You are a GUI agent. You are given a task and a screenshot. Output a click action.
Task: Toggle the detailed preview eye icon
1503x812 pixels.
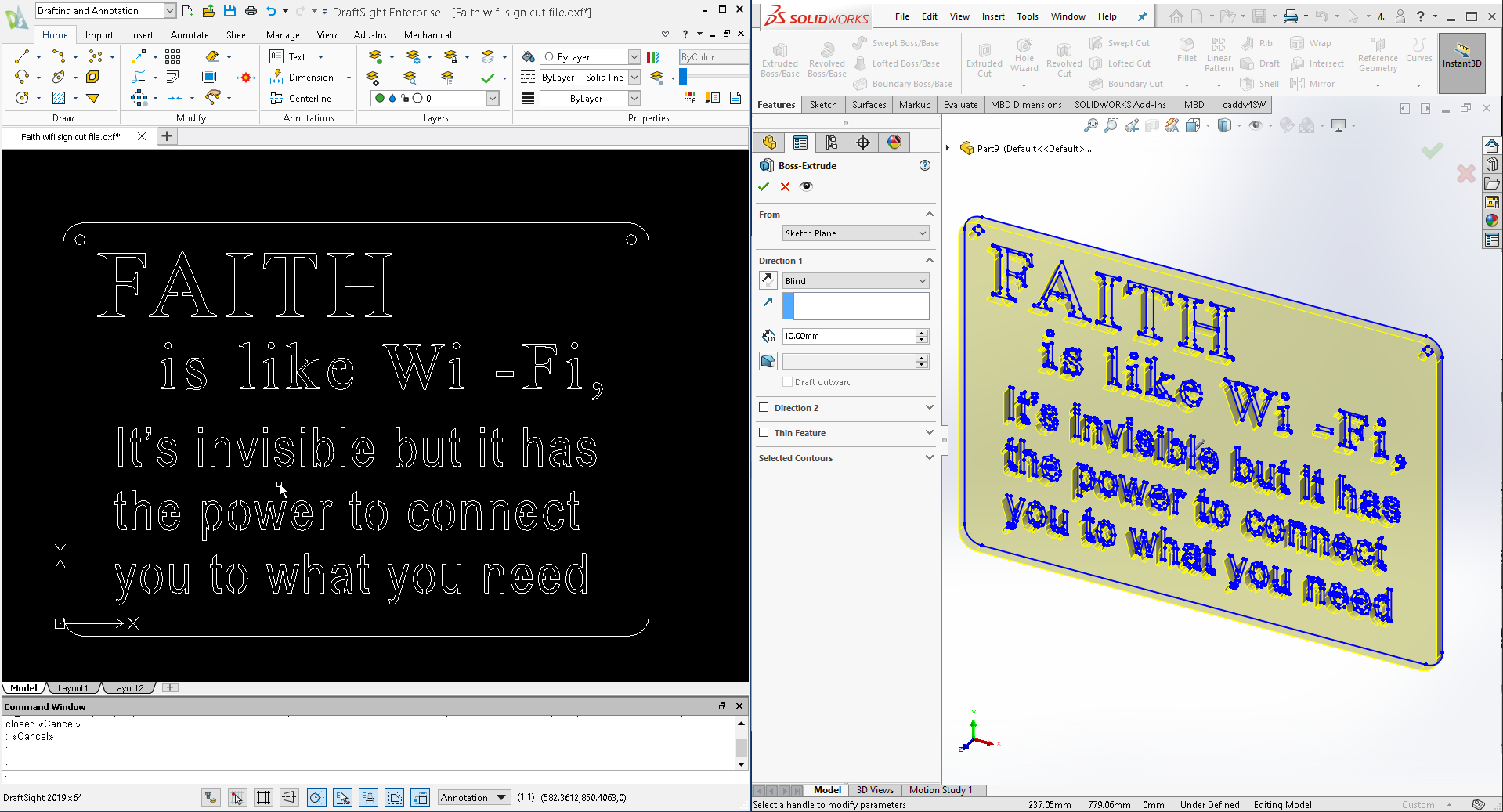[x=806, y=186]
